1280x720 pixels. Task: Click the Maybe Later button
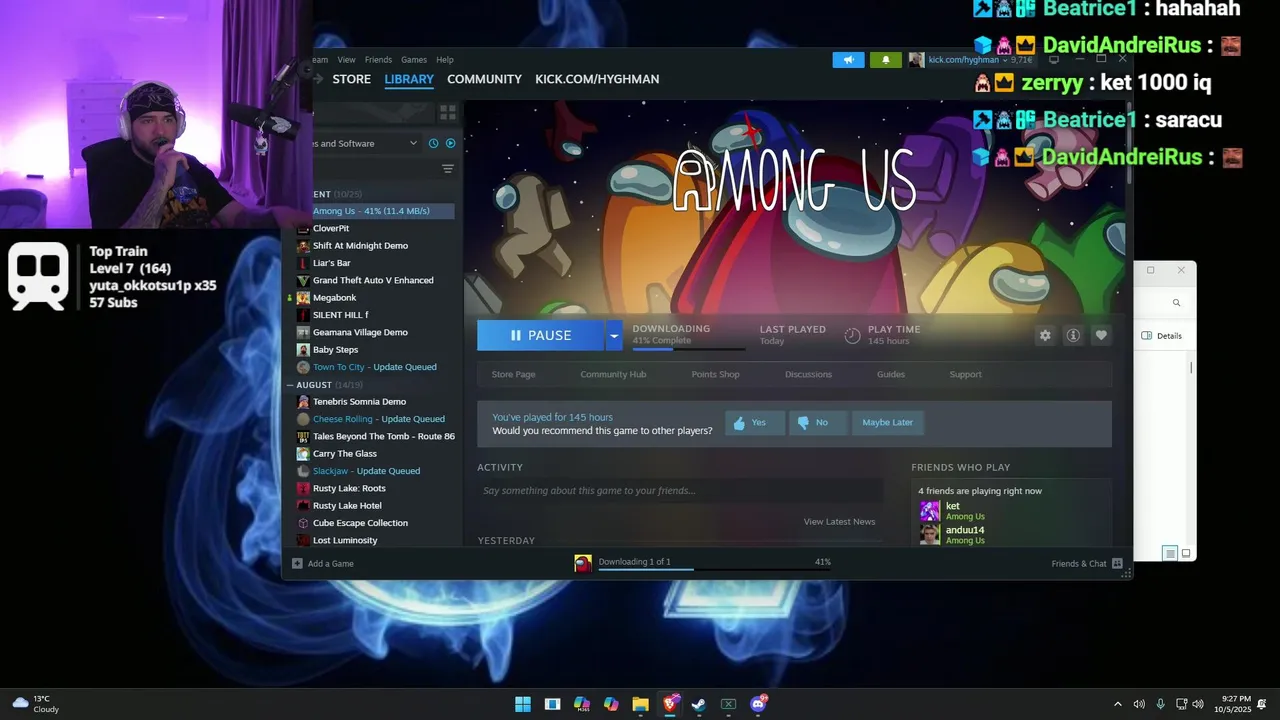887,423
